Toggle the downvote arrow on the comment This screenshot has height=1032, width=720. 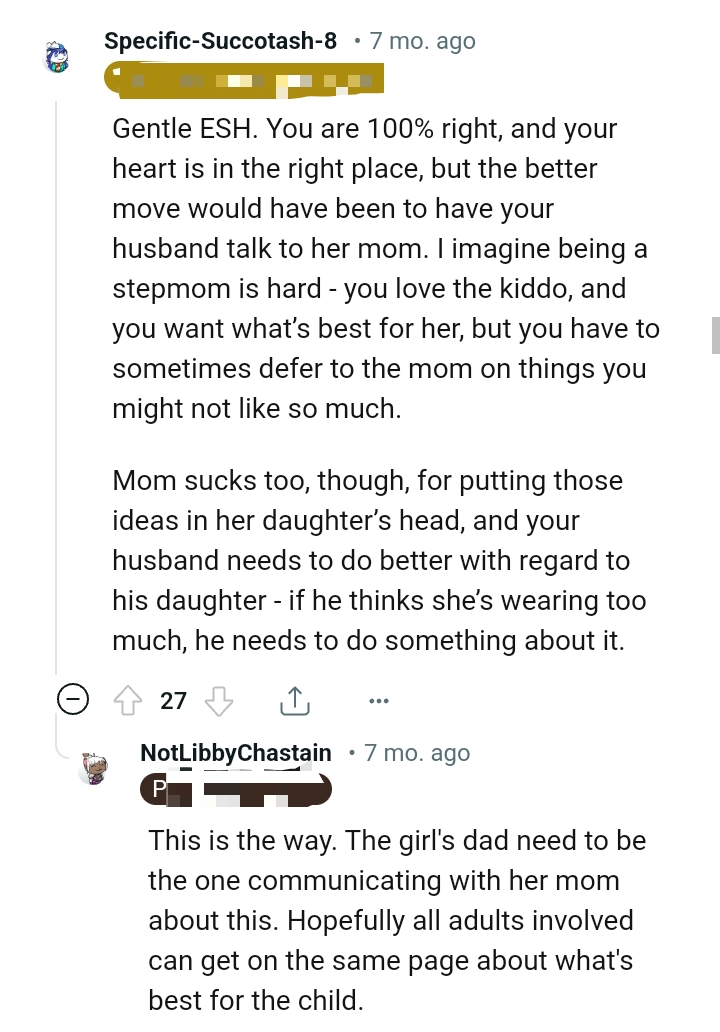coord(220,701)
